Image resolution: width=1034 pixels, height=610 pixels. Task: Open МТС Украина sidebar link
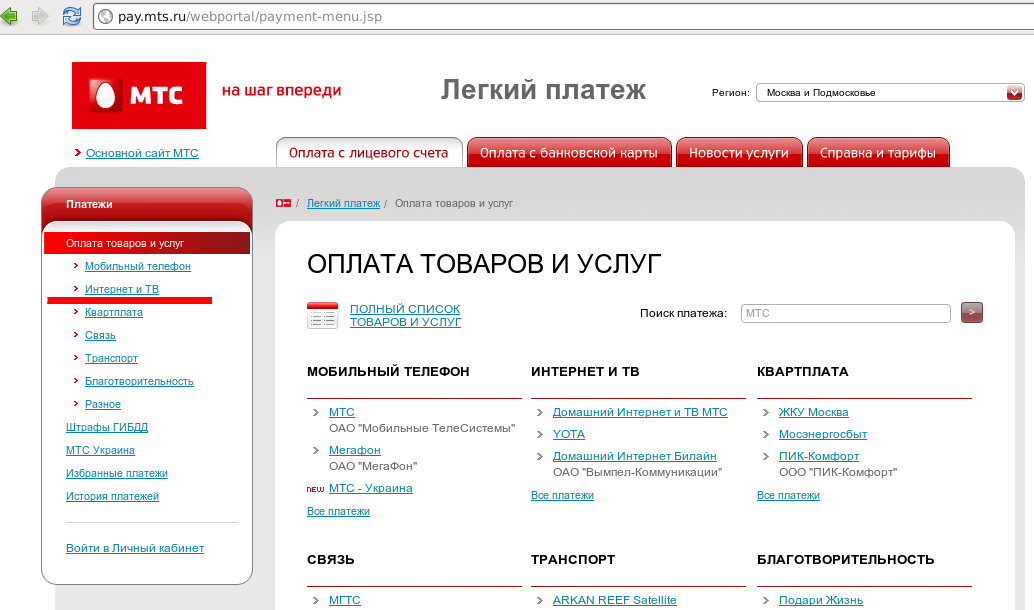pos(100,450)
